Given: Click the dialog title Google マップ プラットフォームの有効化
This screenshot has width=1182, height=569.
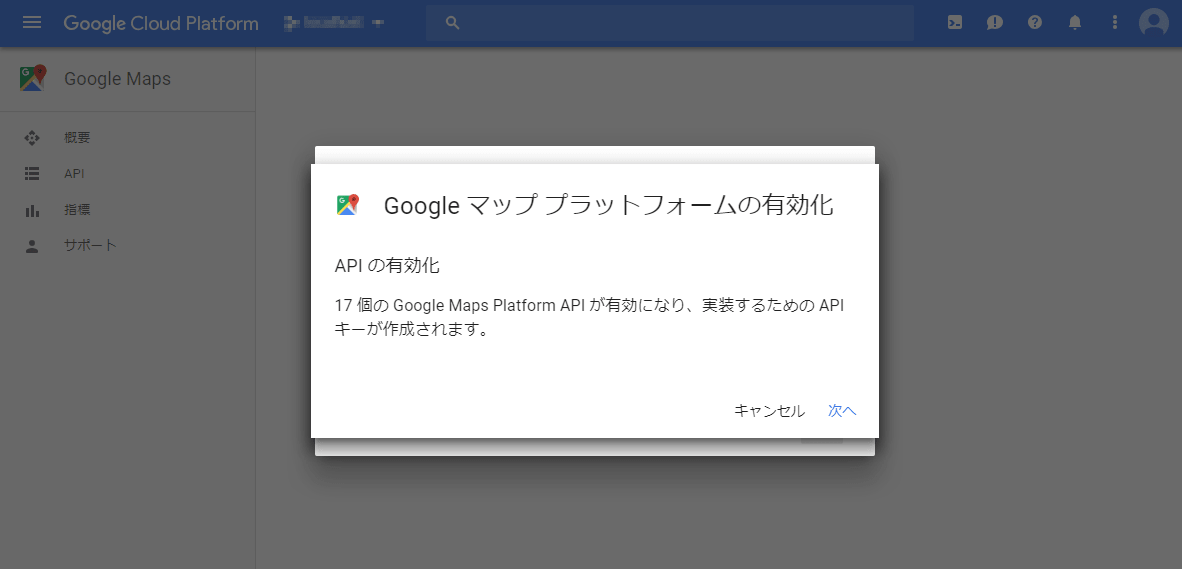Looking at the screenshot, I should (x=608, y=206).
